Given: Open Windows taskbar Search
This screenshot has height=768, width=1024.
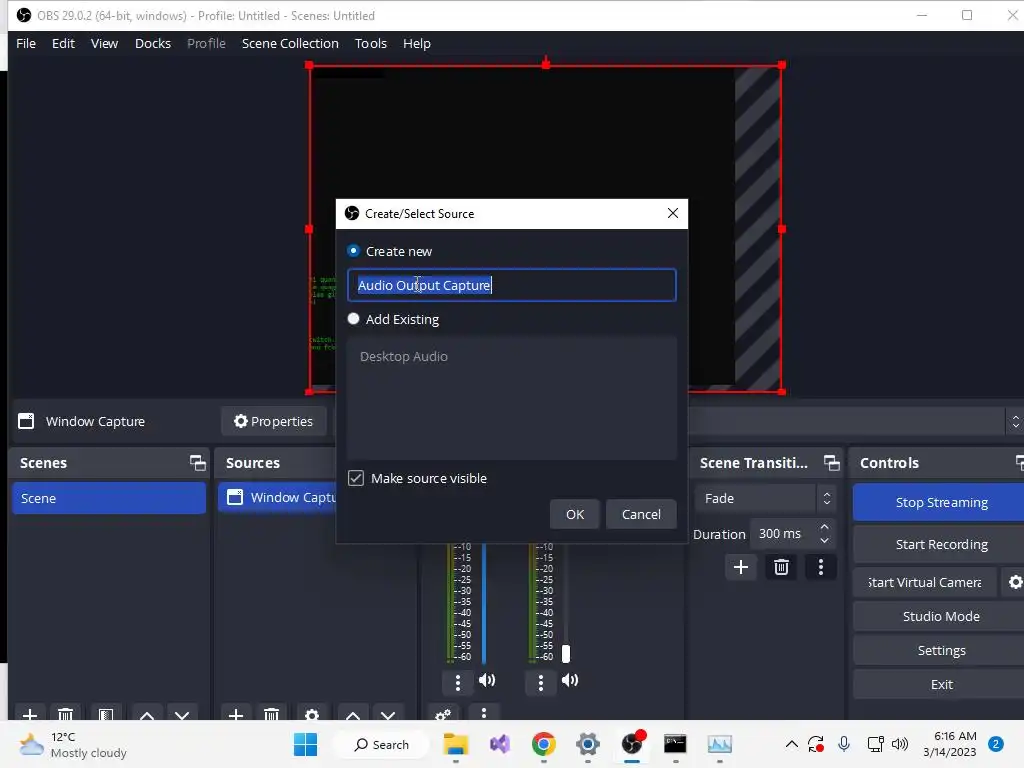Looking at the screenshot, I should [x=381, y=744].
